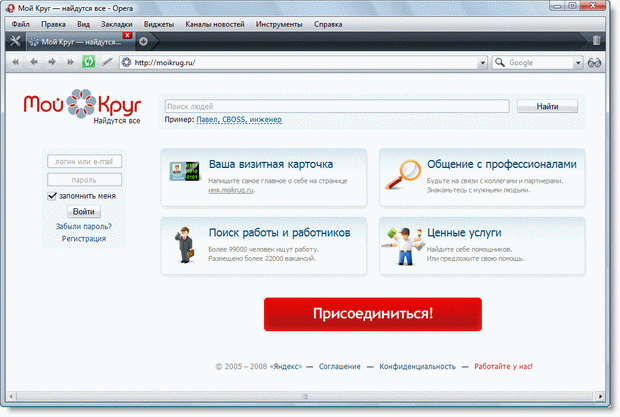
Task: Click the Войти login button
Action: point(83,211)
